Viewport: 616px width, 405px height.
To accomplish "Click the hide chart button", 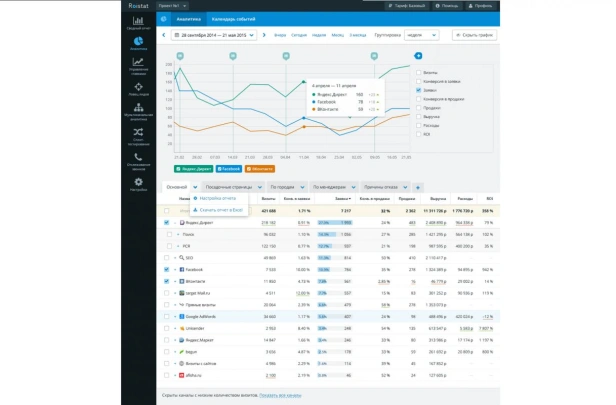I will coord(475,35).
